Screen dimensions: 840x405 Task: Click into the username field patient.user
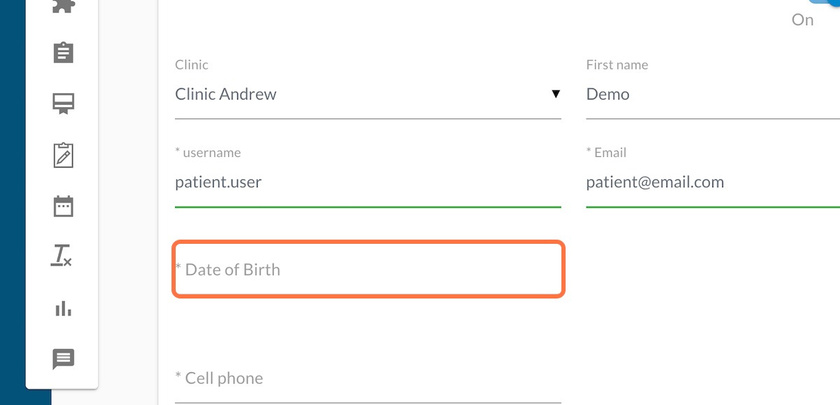368,183
